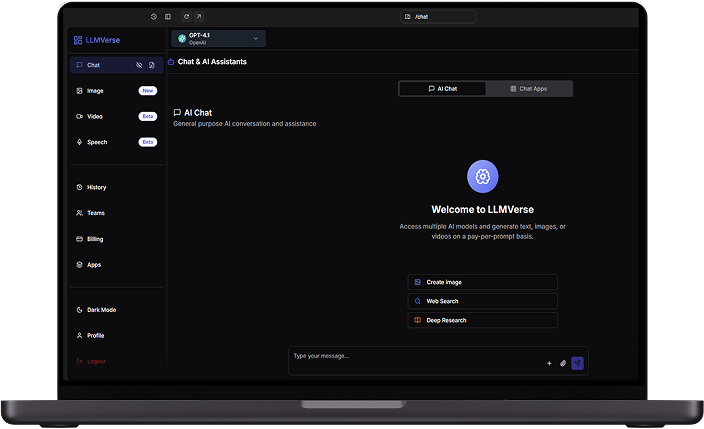Click the magnifier icon in the Web Search button
The image size is (704, 429).
tap(418, 301)
